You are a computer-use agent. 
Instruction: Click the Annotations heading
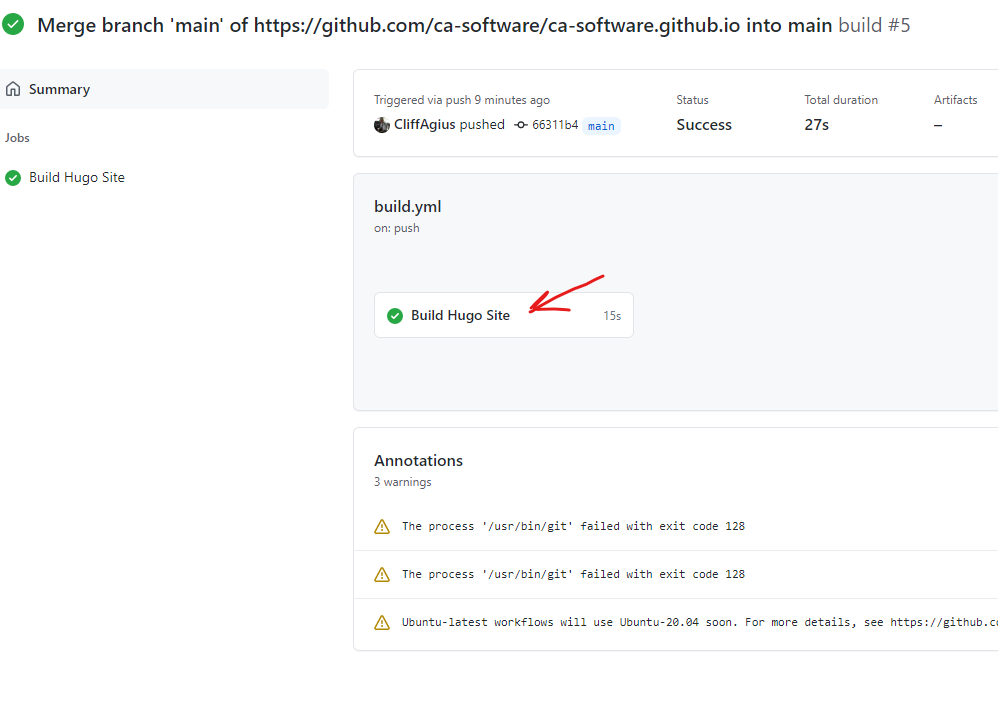tap(418, 460)
